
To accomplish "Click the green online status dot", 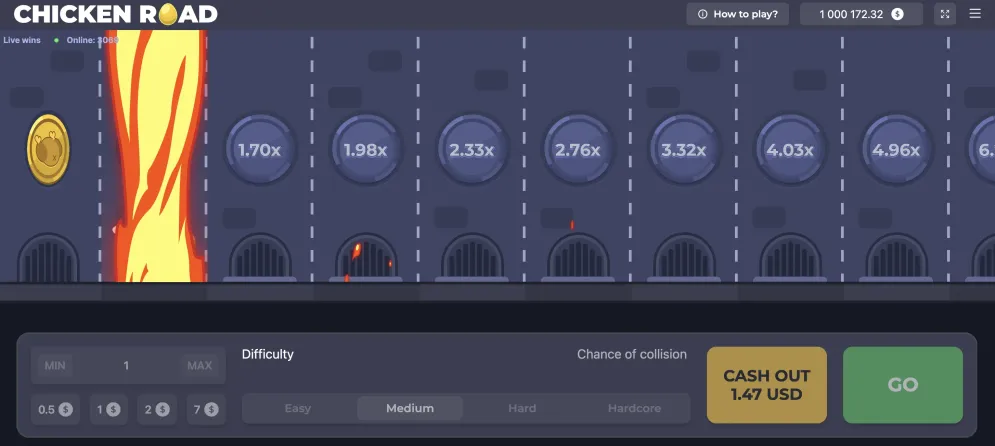I will tap(56, 40).
